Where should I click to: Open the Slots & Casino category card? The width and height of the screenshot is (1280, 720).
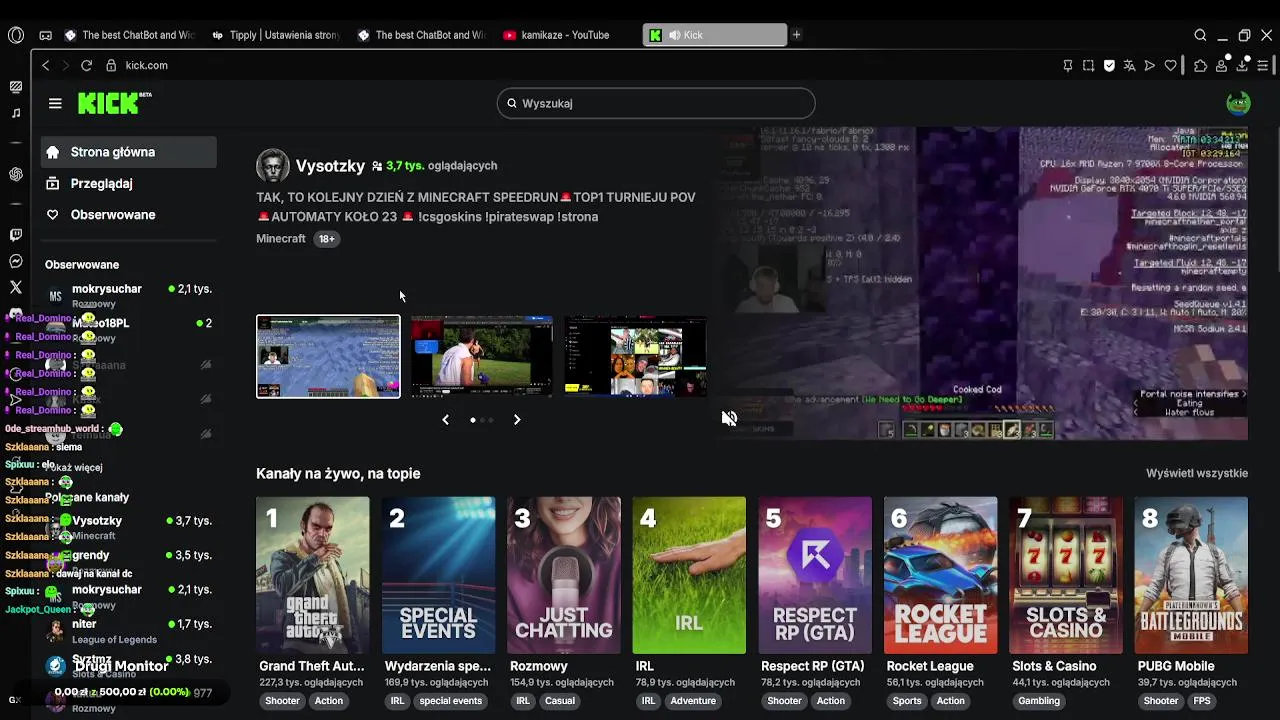click(x=1066, y=575)
